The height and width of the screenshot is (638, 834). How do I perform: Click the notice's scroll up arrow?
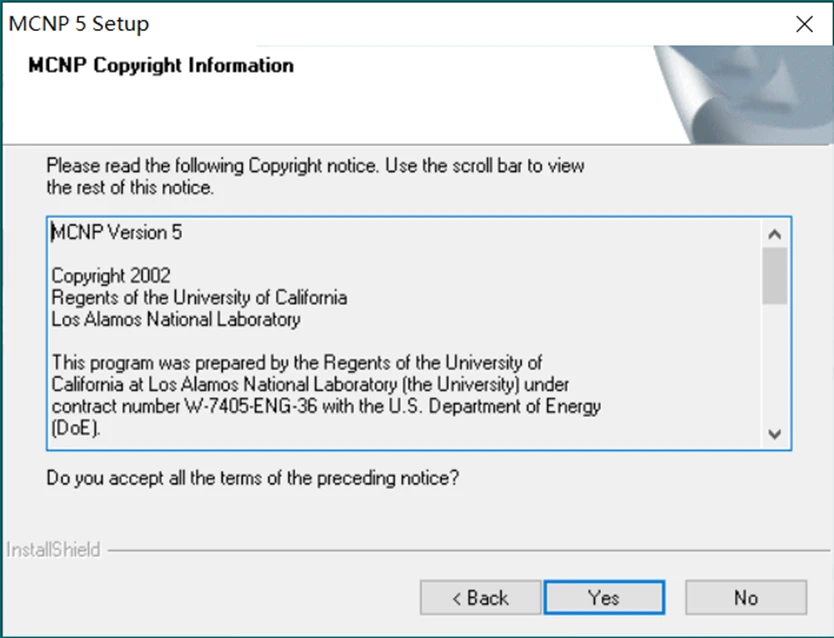tap(774, 234)
